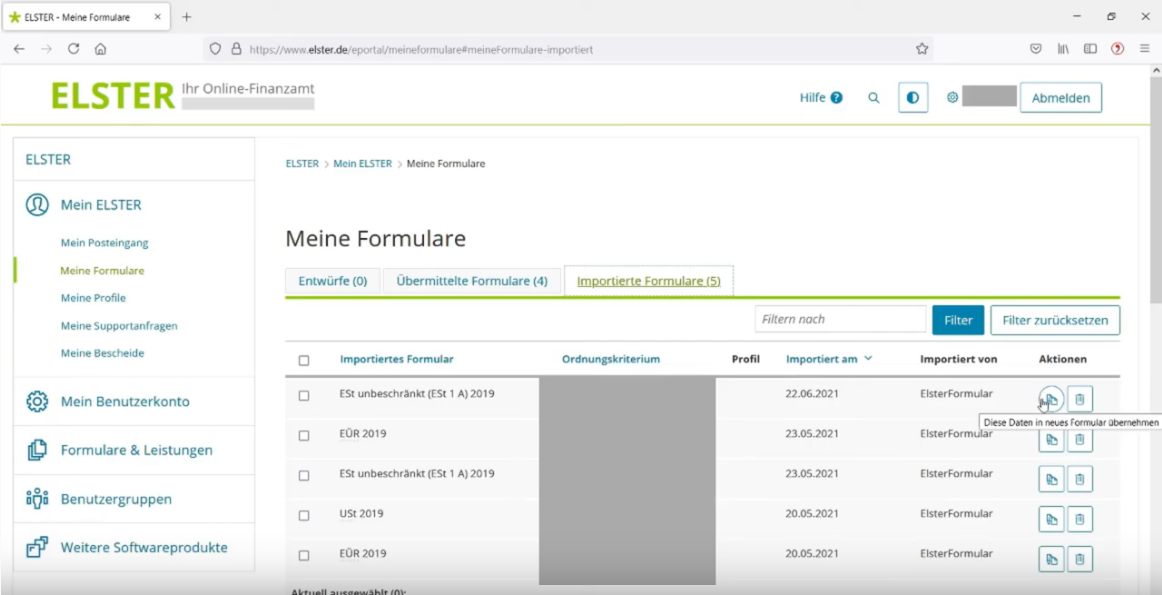Image resolution: width=1162 pixels, height=595 pixels.
Task: Copy data of EÜR 2019 imported 20.05.2021
Action: point(1051,559)
